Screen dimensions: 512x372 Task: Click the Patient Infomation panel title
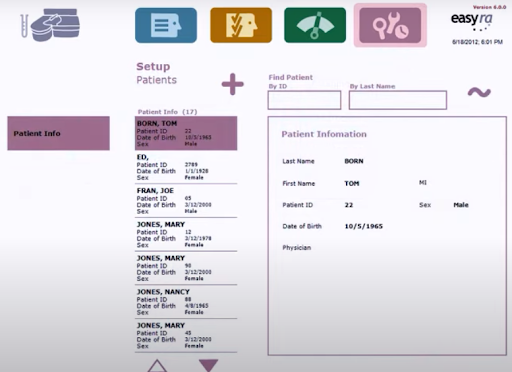pyautogui.click(x=324, y=134)
